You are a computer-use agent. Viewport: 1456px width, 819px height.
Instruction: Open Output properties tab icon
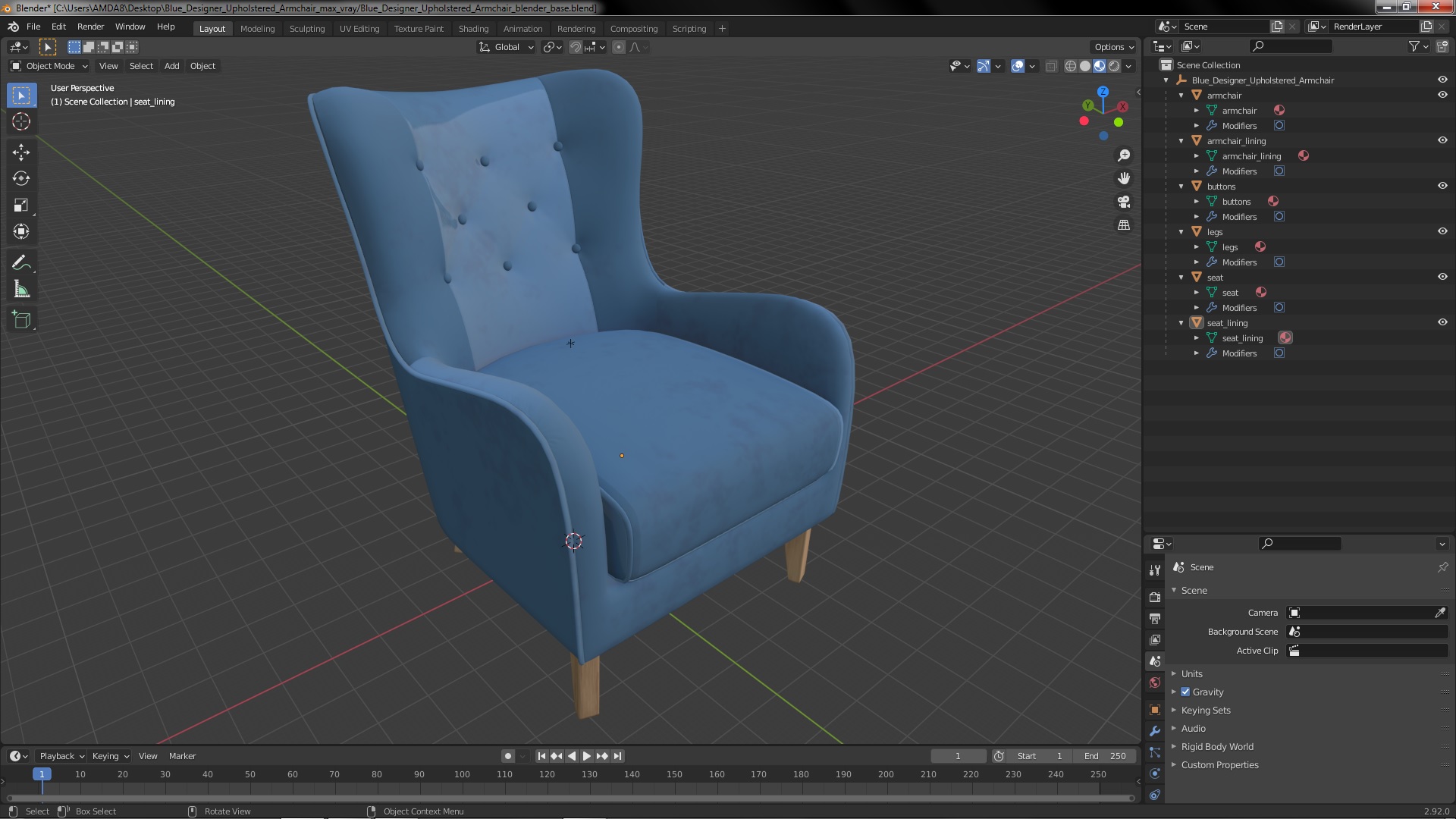tap(1155, 619)
